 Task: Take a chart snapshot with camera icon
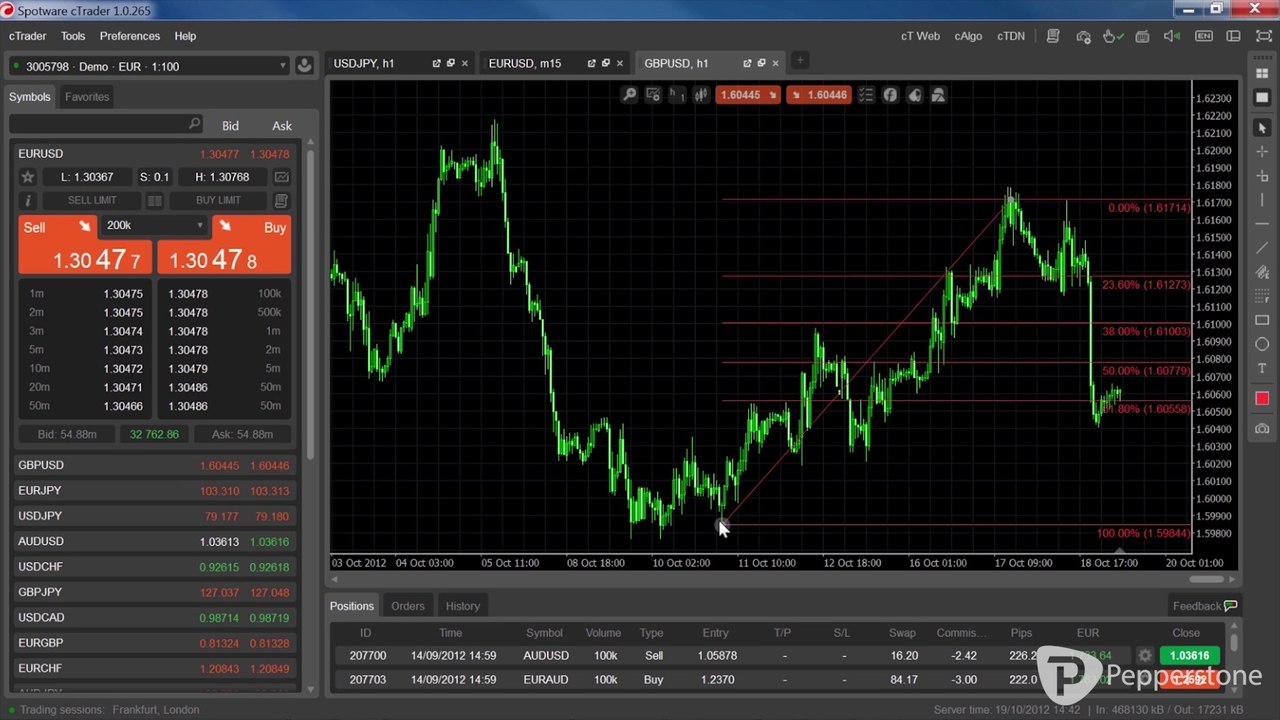[1262, 428]
